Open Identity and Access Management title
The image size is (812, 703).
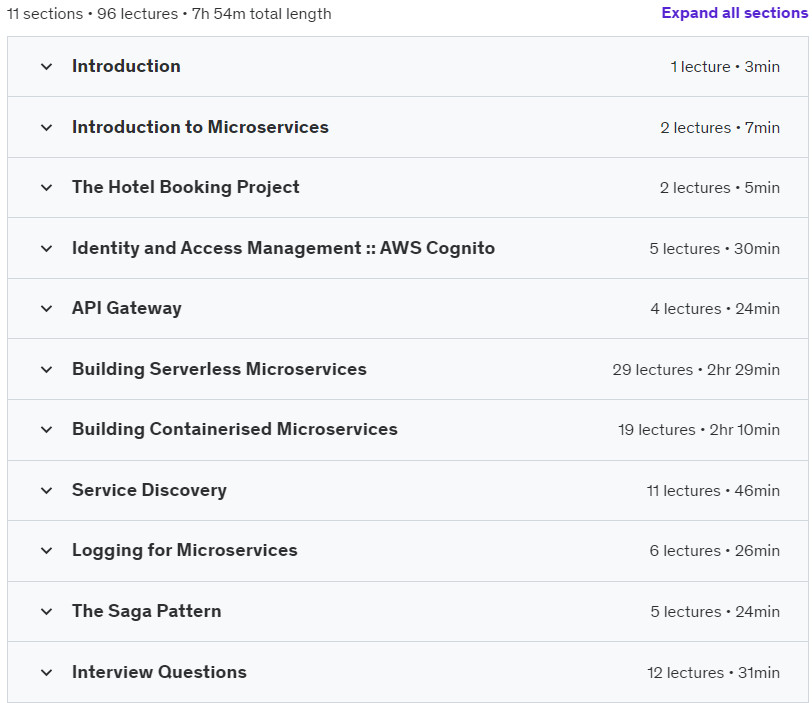(283, 248)
